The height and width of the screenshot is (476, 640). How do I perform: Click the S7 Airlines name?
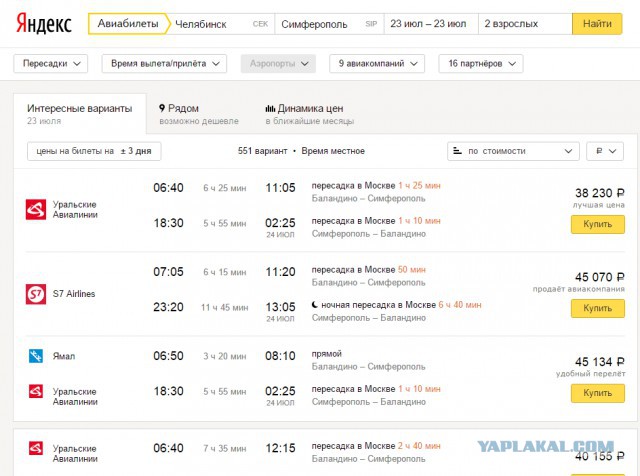[x=74, y=294]
